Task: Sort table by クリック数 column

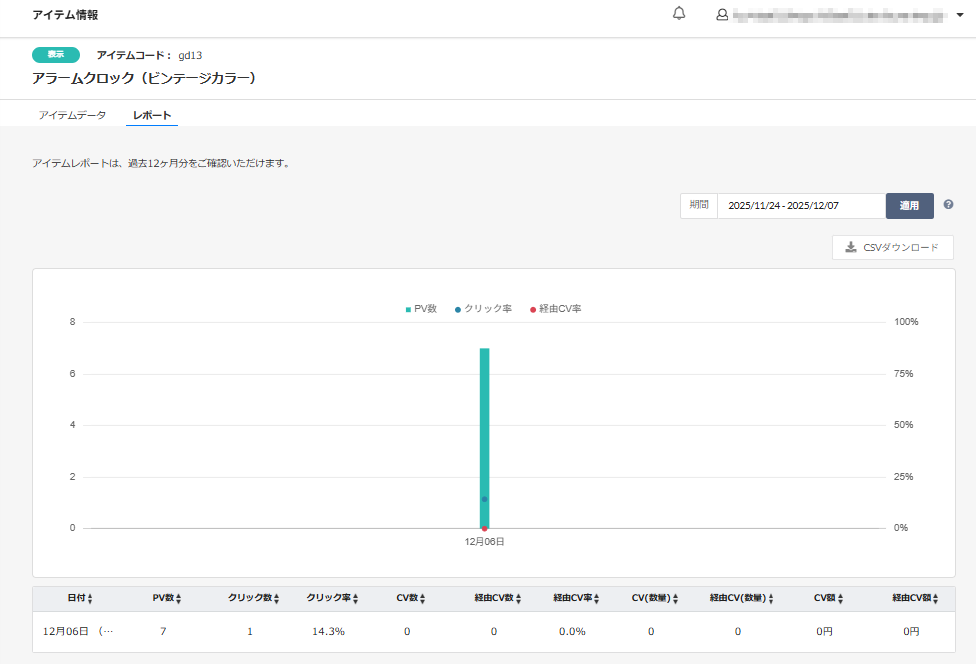Action: (x=254, y=598)
